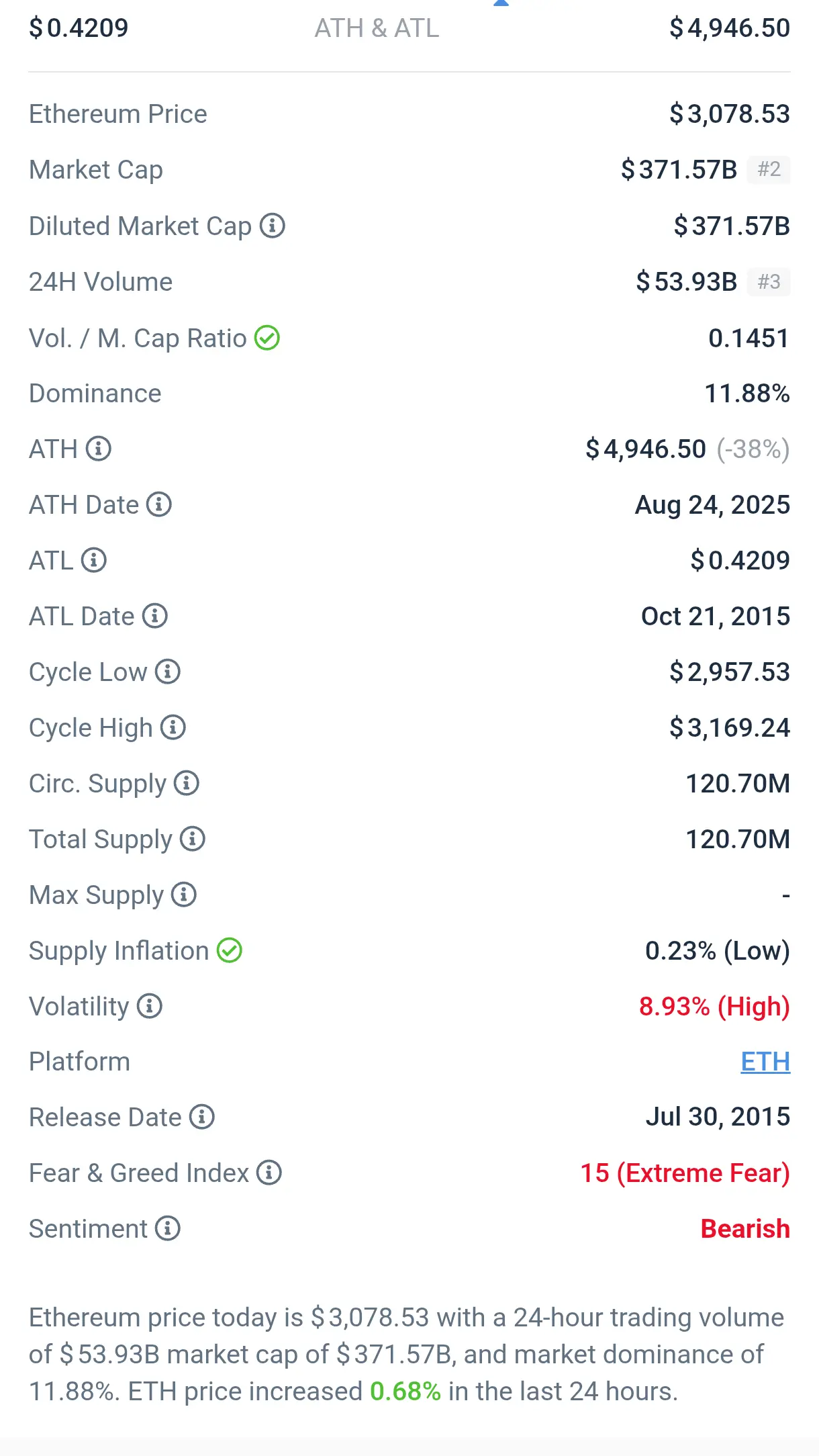Click info icon next to Diluted Market Cap
The image size is (819, 1456).
click(272, 226)
